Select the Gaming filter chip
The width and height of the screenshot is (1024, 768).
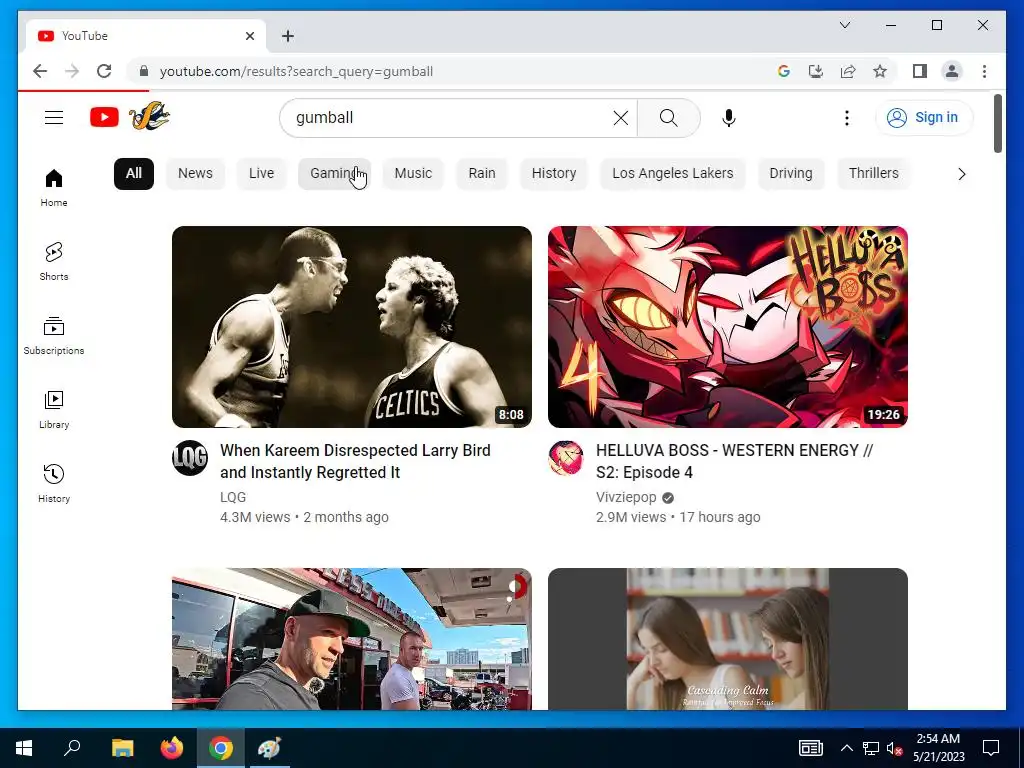(x=334, y=174)
